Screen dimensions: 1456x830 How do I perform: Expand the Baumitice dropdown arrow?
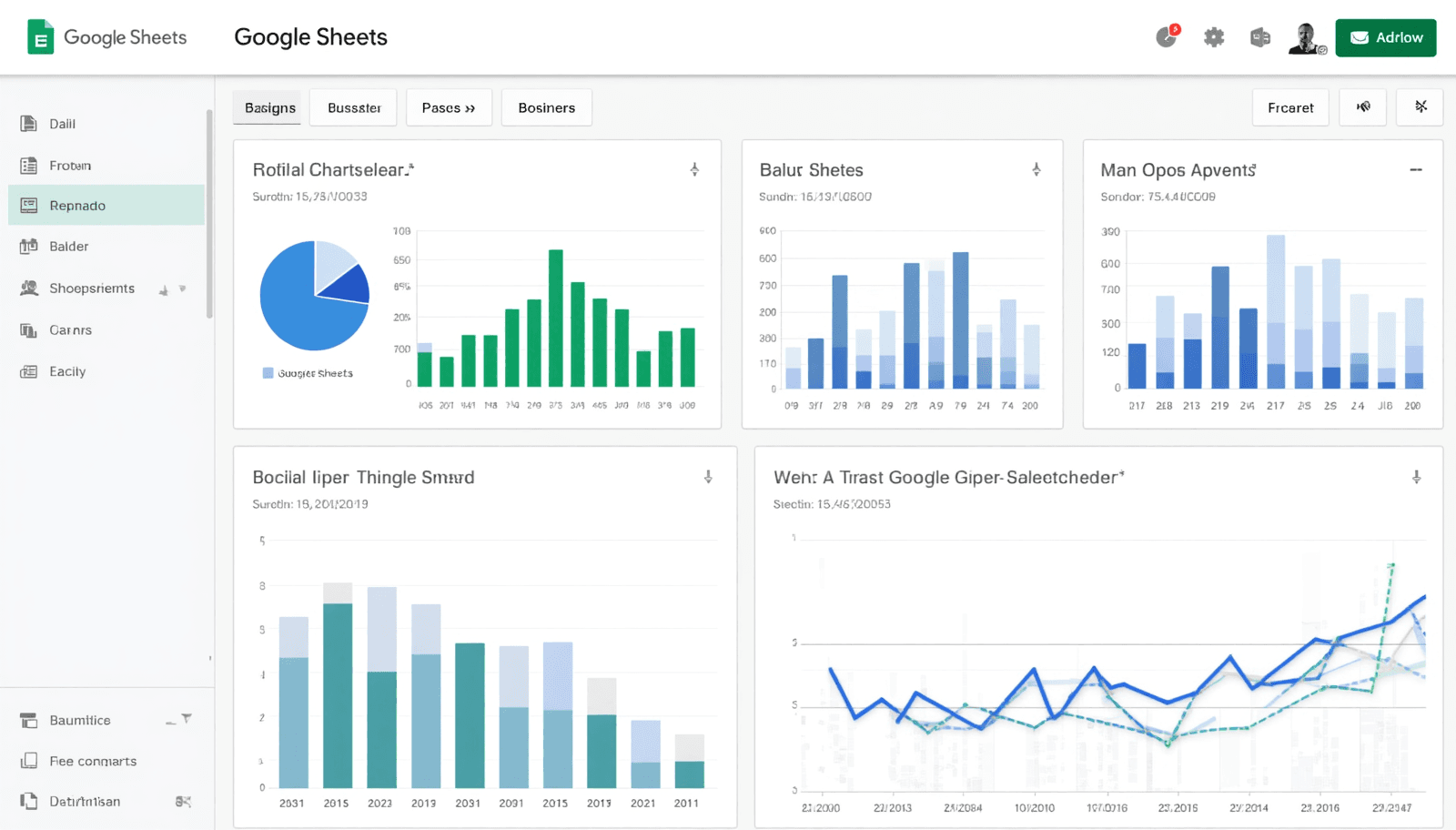click(x=187, y=719)
